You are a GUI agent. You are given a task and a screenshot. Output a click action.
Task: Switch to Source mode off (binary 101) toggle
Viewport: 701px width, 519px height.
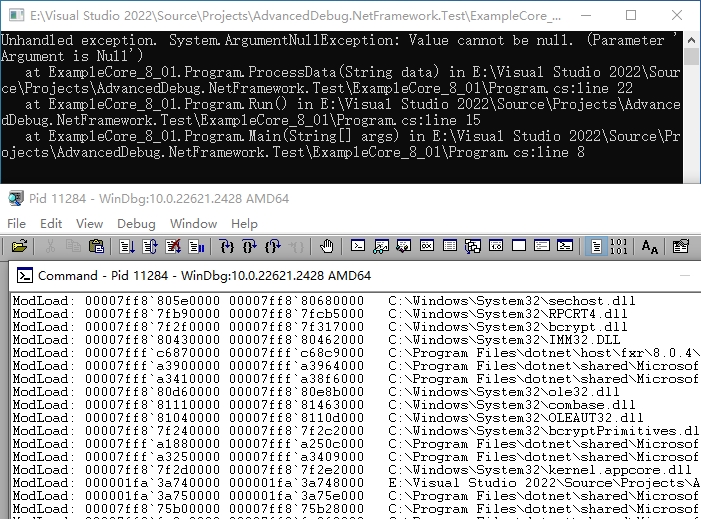click(x=619, y=246)
